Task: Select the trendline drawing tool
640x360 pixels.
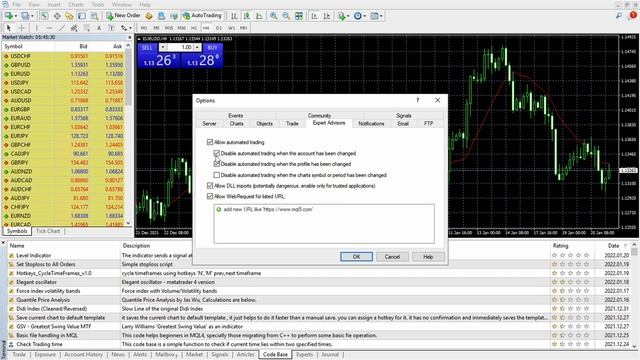Action: pyautogui.click(x=62, y=28)
